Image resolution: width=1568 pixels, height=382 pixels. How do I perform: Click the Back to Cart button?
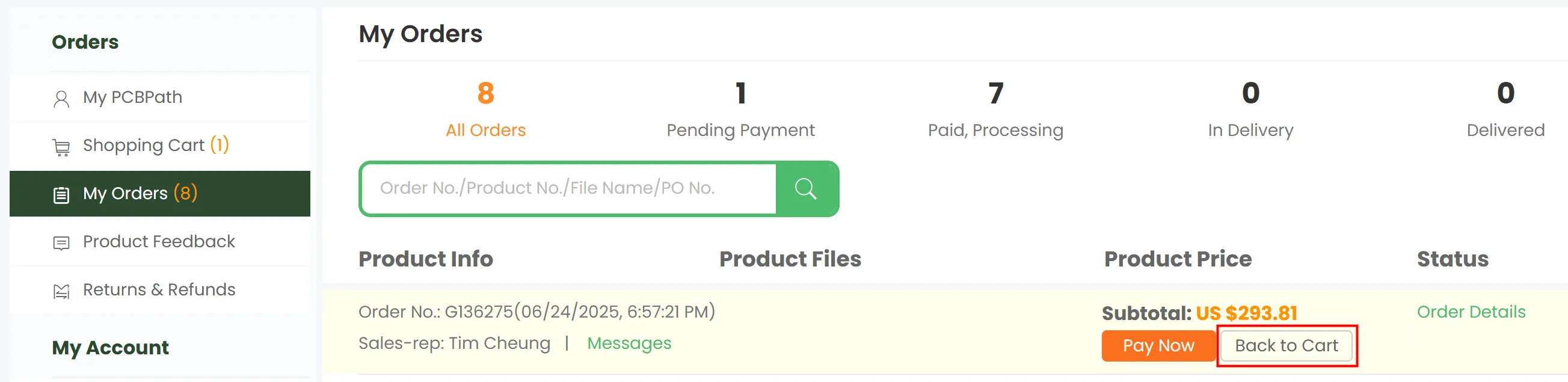click(x=1286, y=346)
